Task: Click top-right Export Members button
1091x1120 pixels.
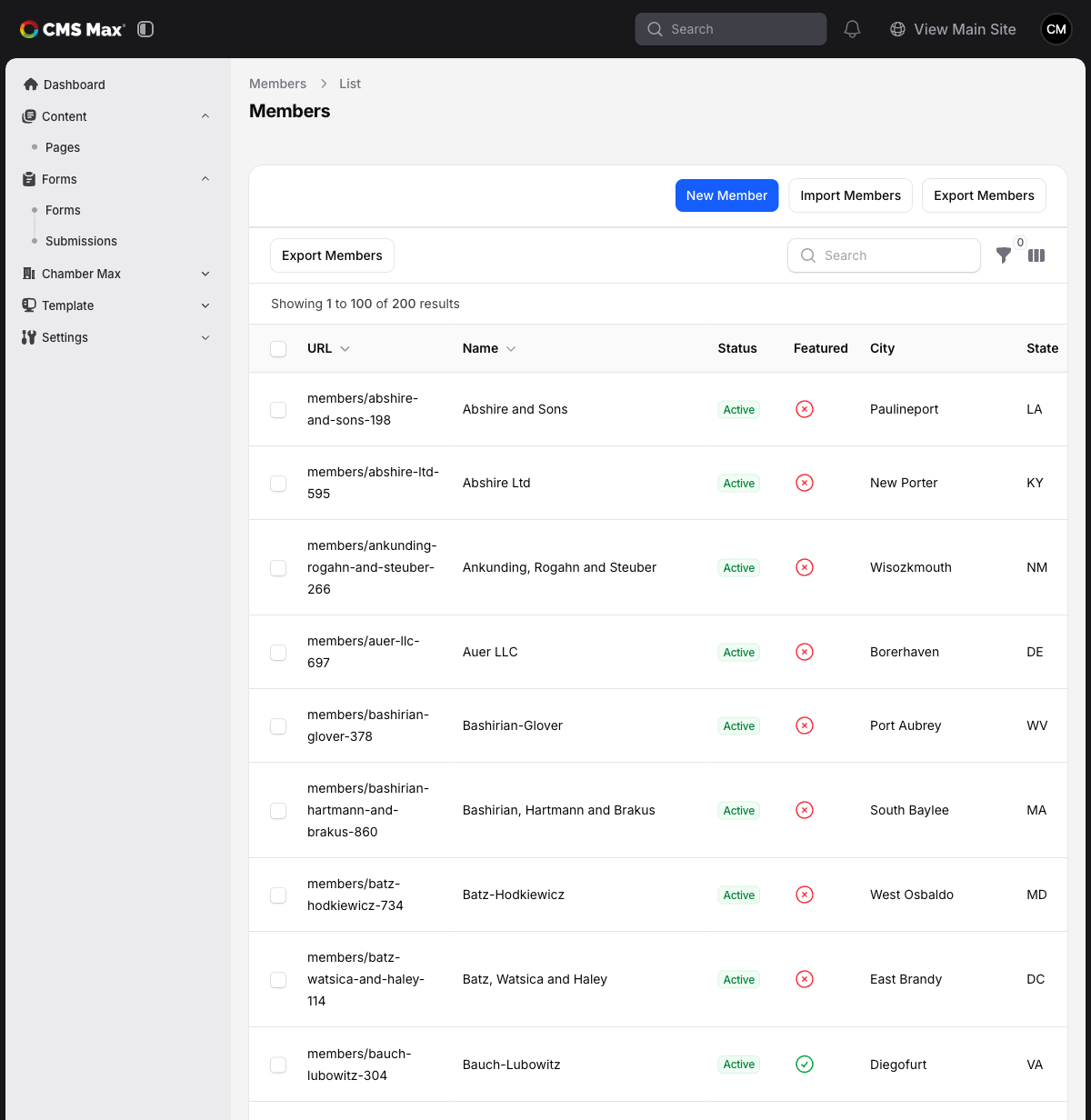Action: pyautogui.click(x=984, y=195)
